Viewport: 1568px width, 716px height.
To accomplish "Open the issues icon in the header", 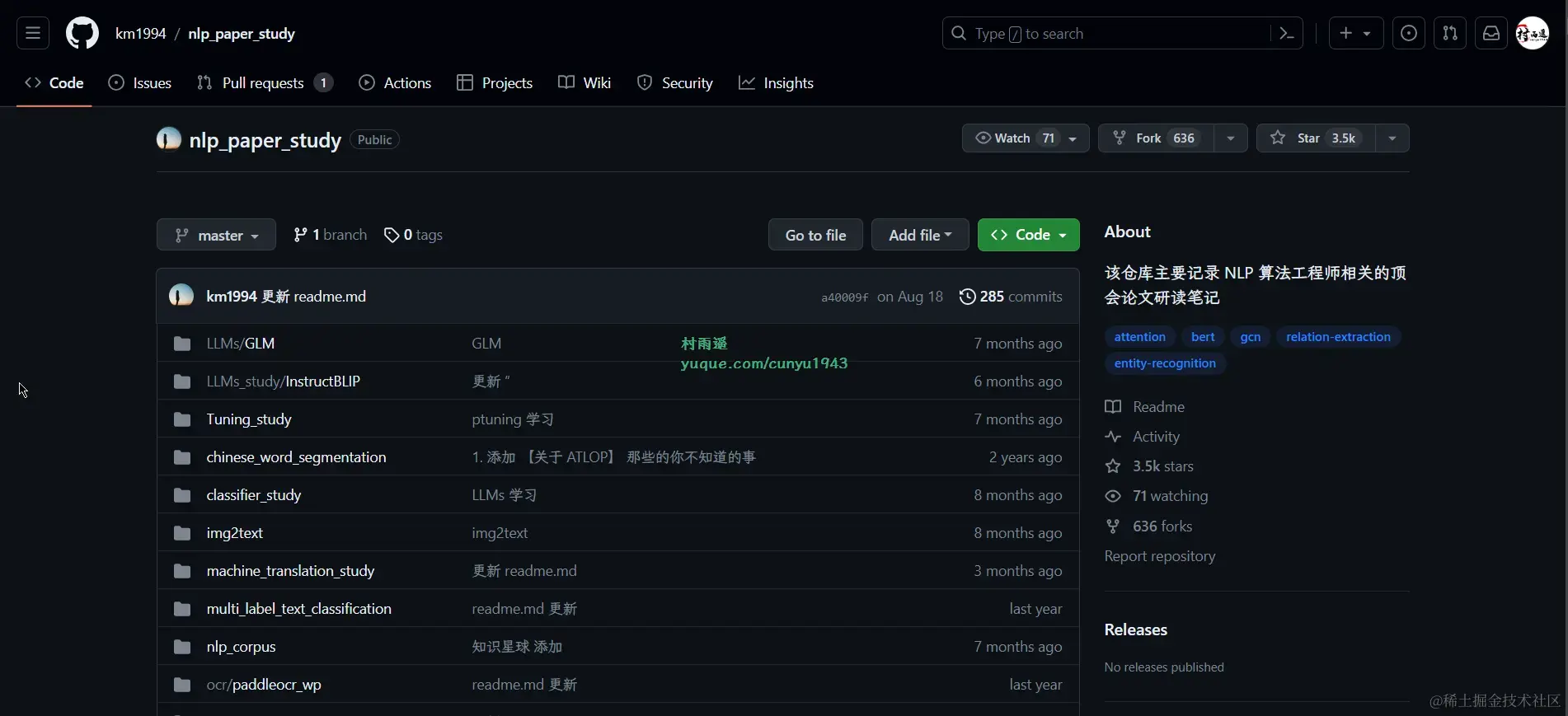I will click(1409, 34).
